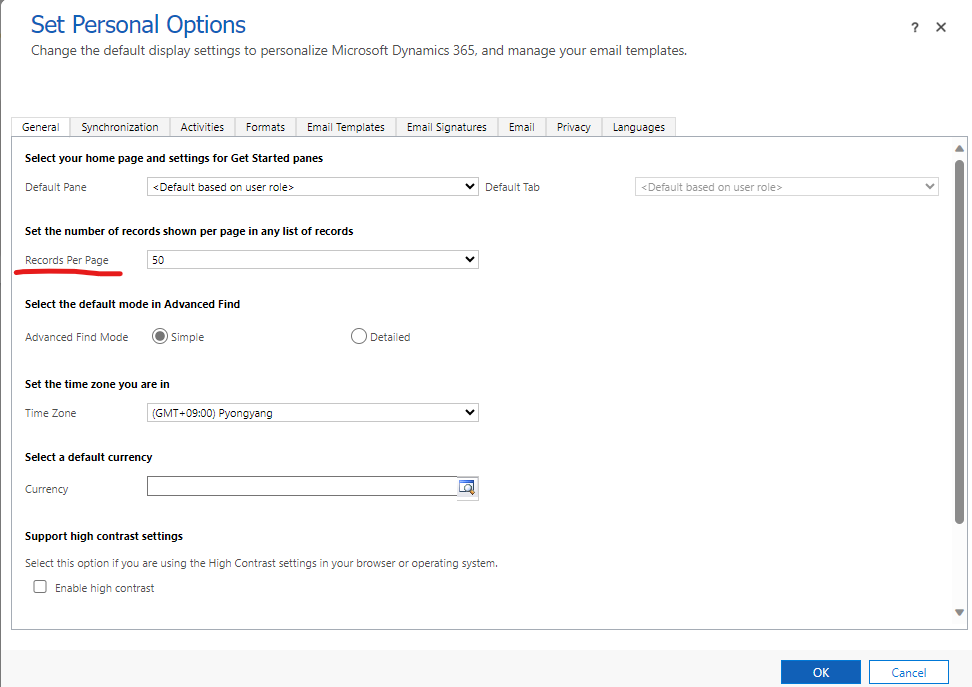Click the vertical scrollbar thumb
This screenshot has height=687, width=972.
click(x=960, y=342)
